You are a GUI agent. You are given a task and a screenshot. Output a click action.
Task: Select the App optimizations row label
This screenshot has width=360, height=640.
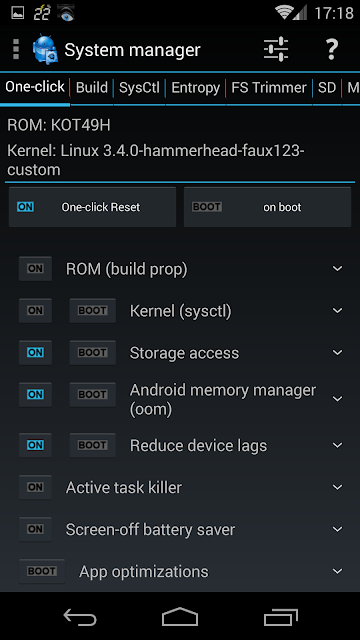(144, 571)
